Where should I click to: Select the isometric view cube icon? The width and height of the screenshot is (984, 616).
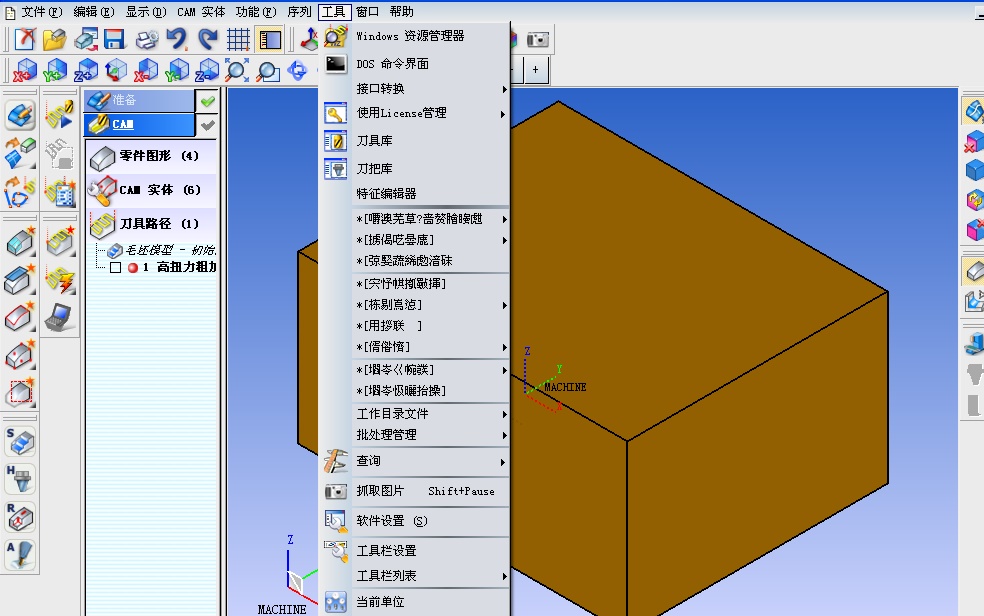(x=115, y=70)
